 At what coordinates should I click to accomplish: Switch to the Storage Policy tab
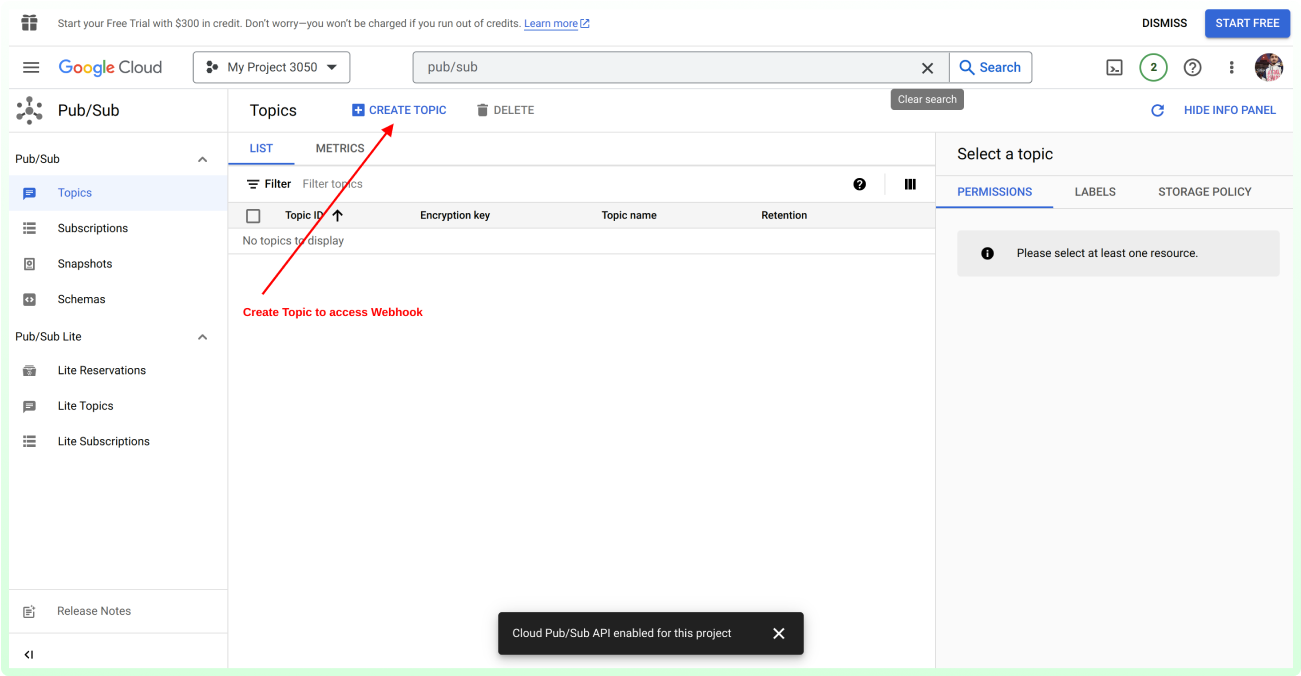(1204, 192)
